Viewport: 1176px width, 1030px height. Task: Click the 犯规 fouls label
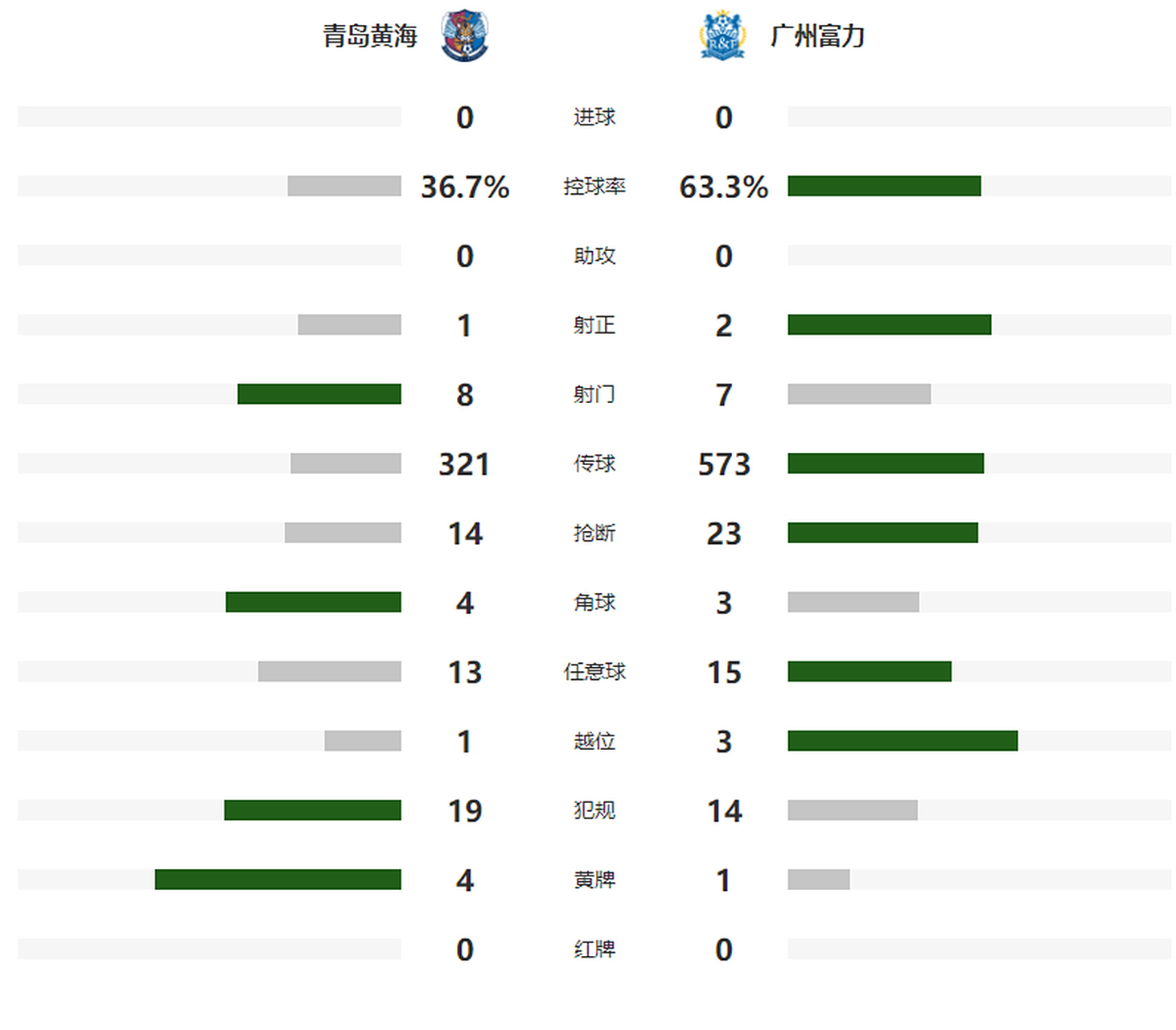[594, 810]
